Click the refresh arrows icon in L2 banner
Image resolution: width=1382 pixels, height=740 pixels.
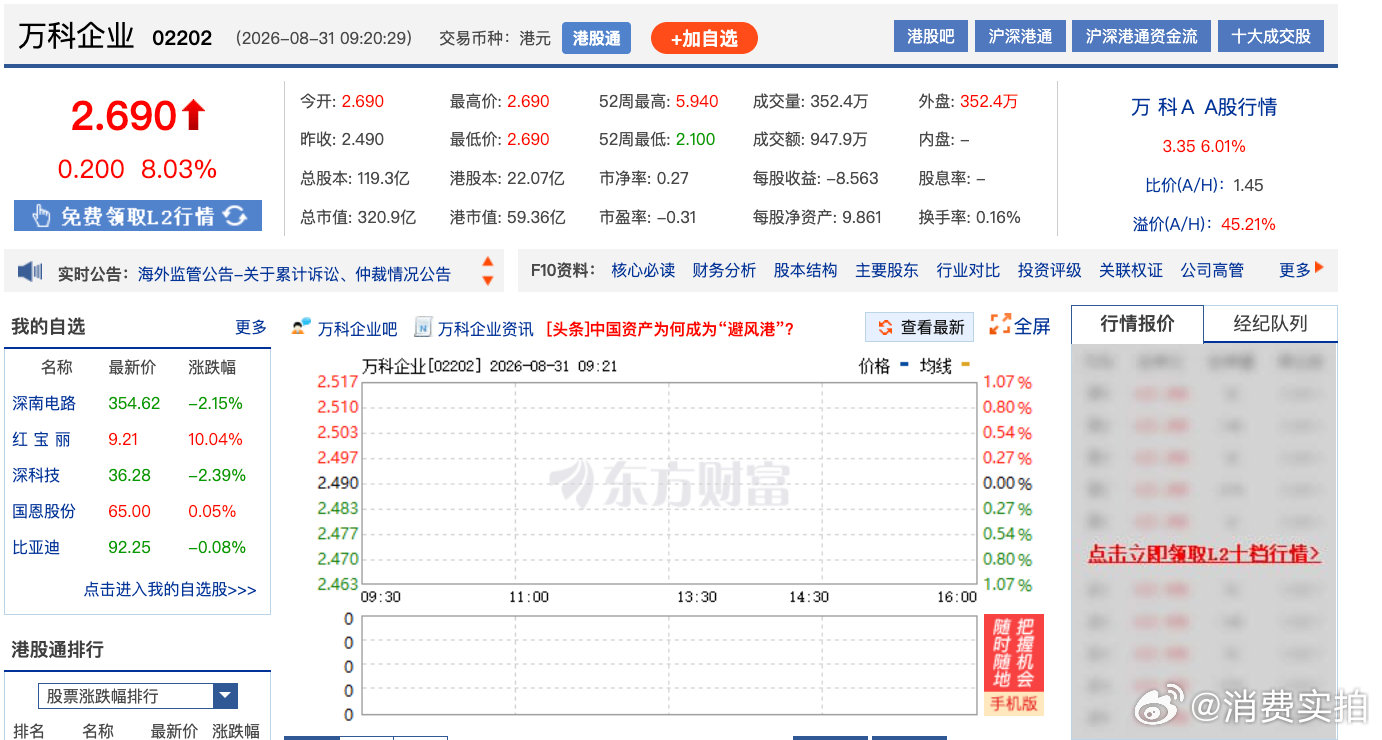(x=234, y=216)
